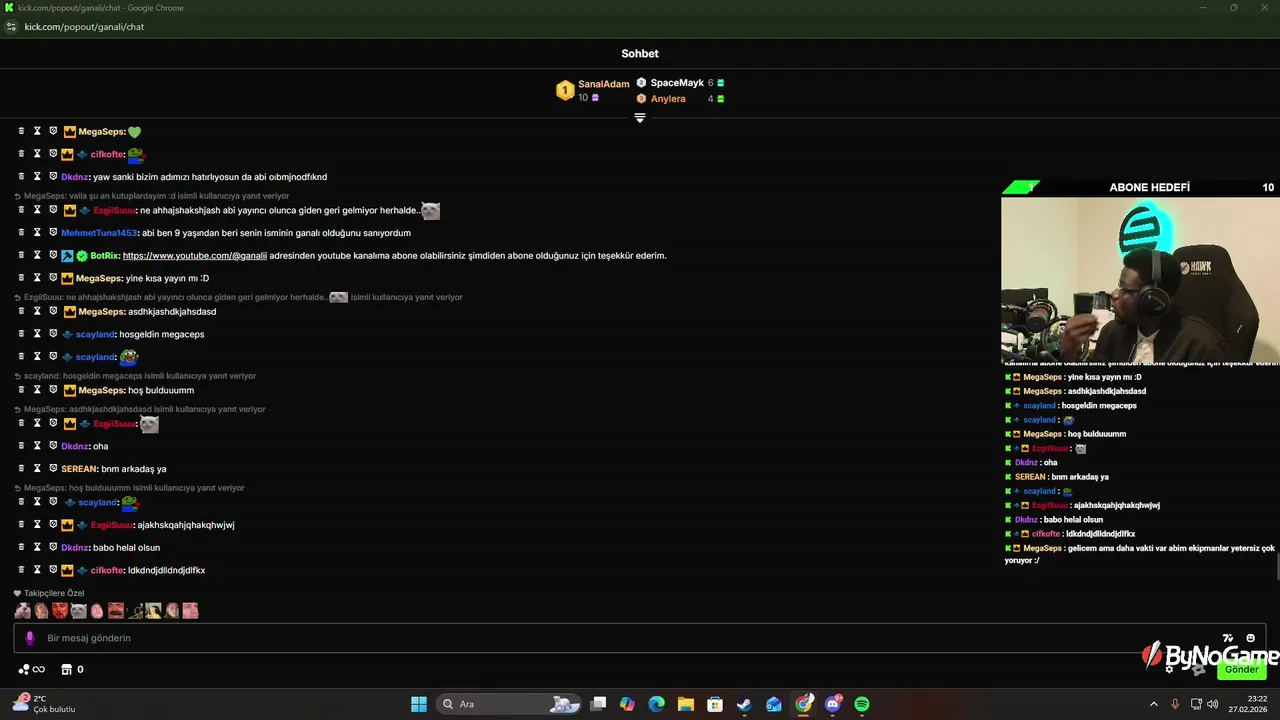Image resolution: width=1280 pixels, height=720 pixels.
Task: Click the address bar URL kick.com/popout/ganali/chat
Action: [x=84, y=27]
